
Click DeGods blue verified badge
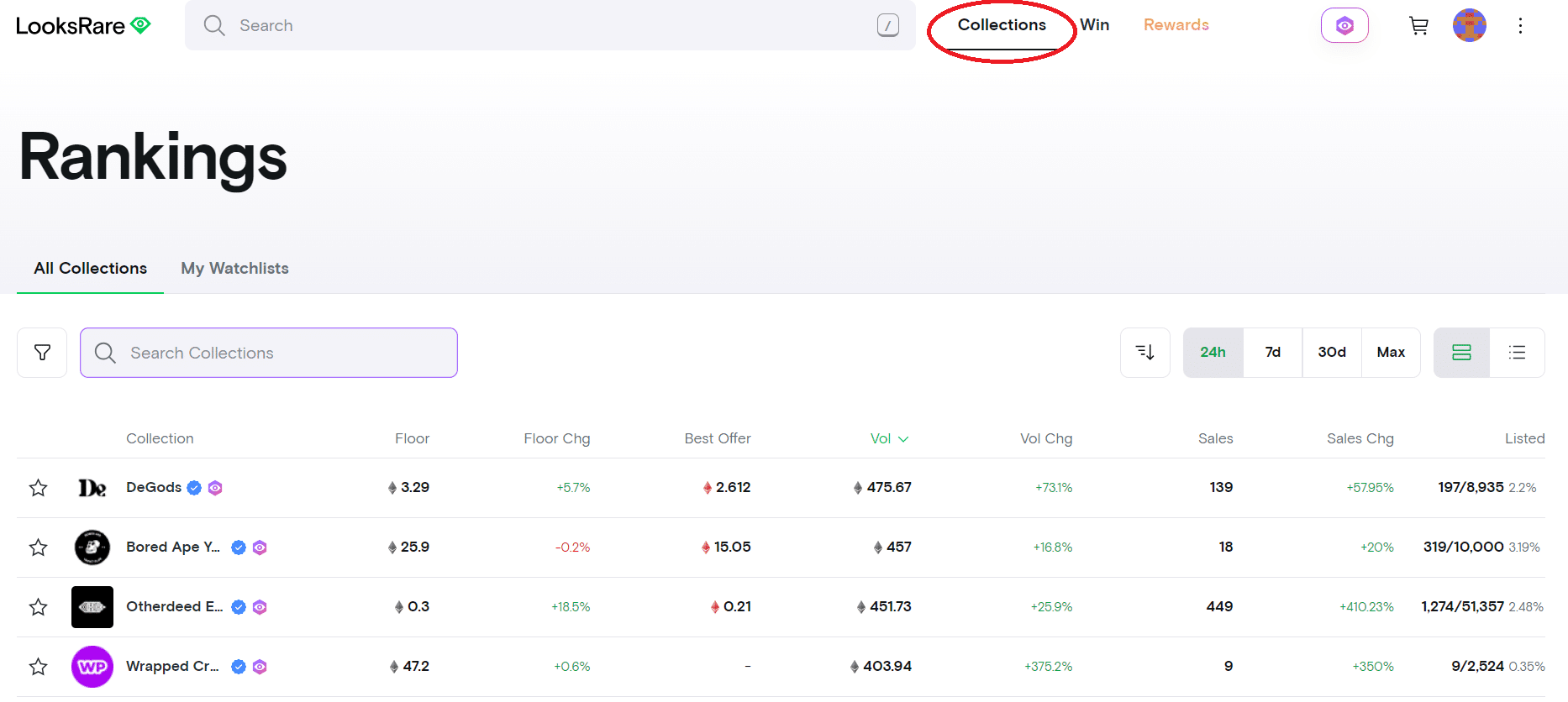pos(194,488)
